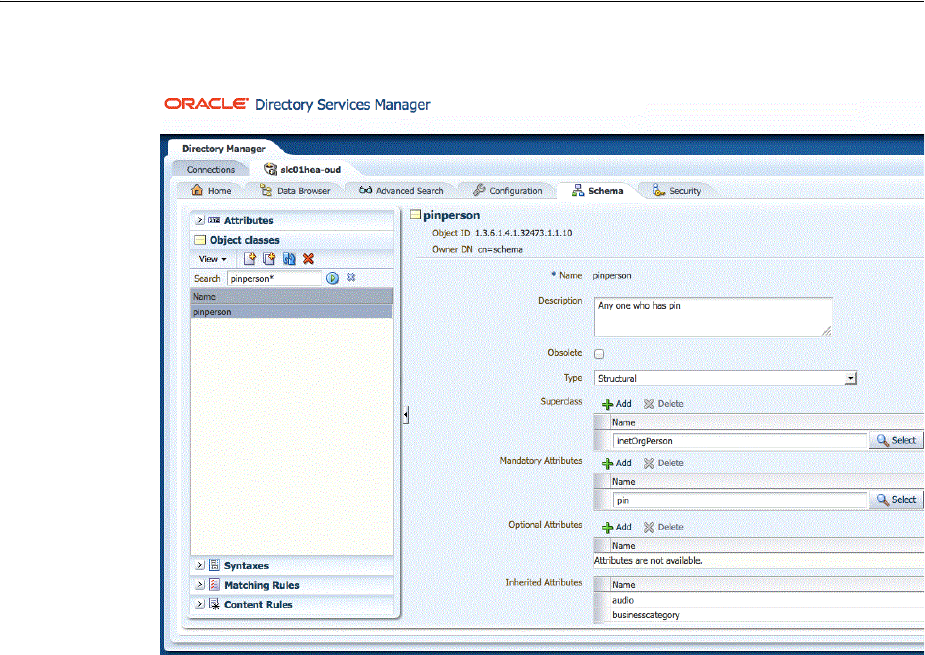The height and width of the screenshot is (655, 925).
Task: Delete selected object class with red X
Action: coord(308,258)
